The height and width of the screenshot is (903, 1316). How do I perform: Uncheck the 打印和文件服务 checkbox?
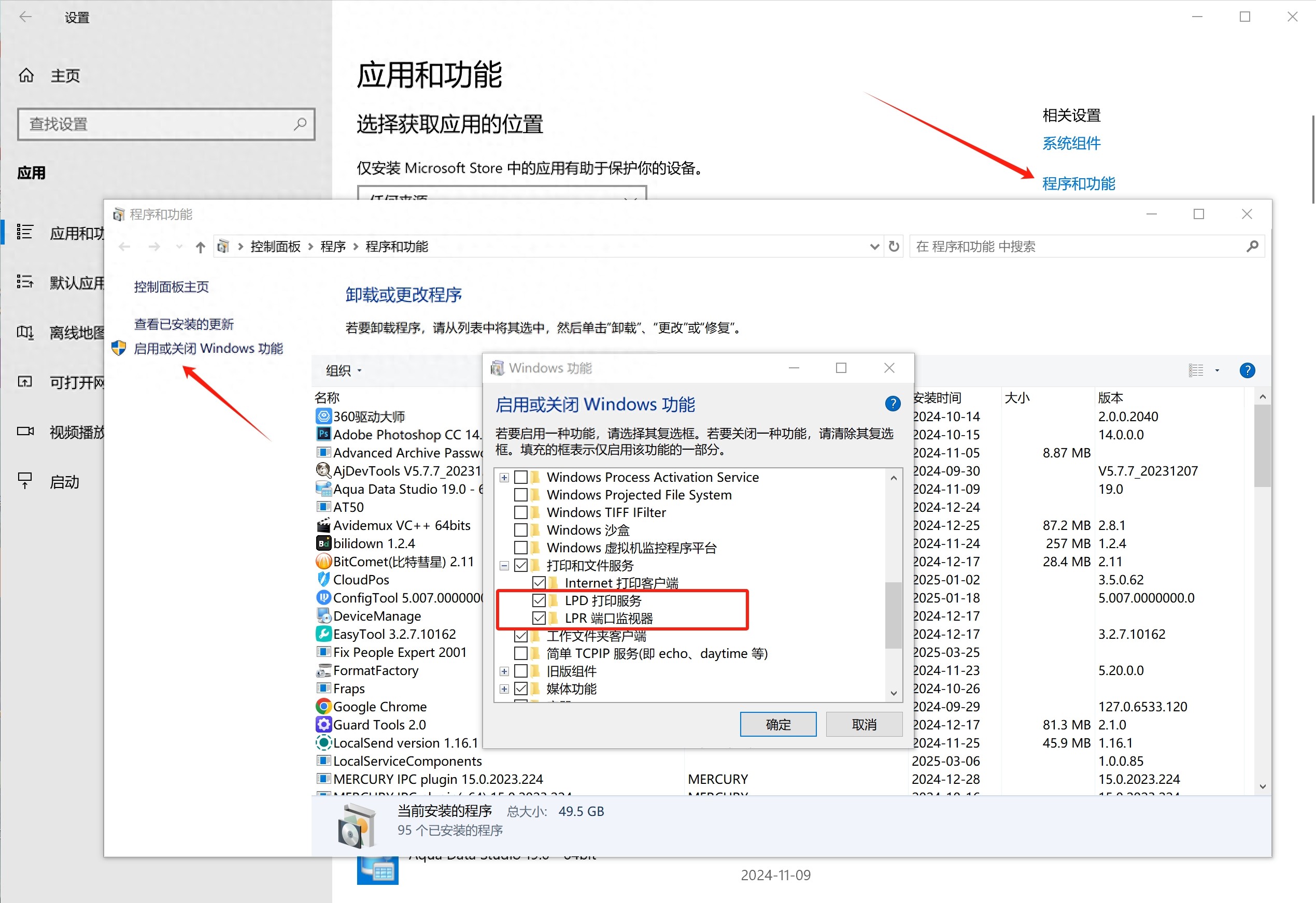(x=520, y=565)
